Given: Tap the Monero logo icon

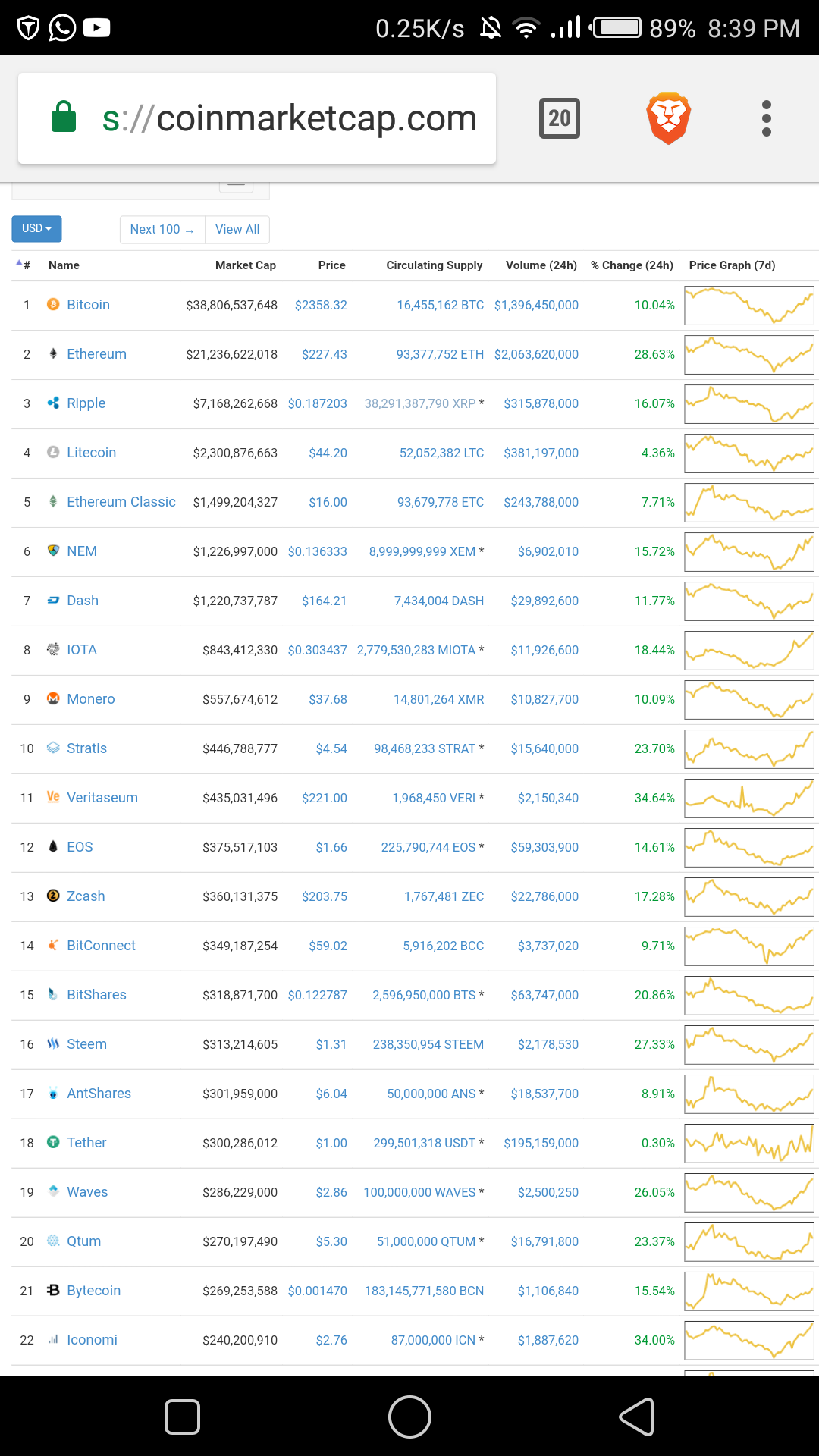Looking at the screenshot, I should (53, 698).
